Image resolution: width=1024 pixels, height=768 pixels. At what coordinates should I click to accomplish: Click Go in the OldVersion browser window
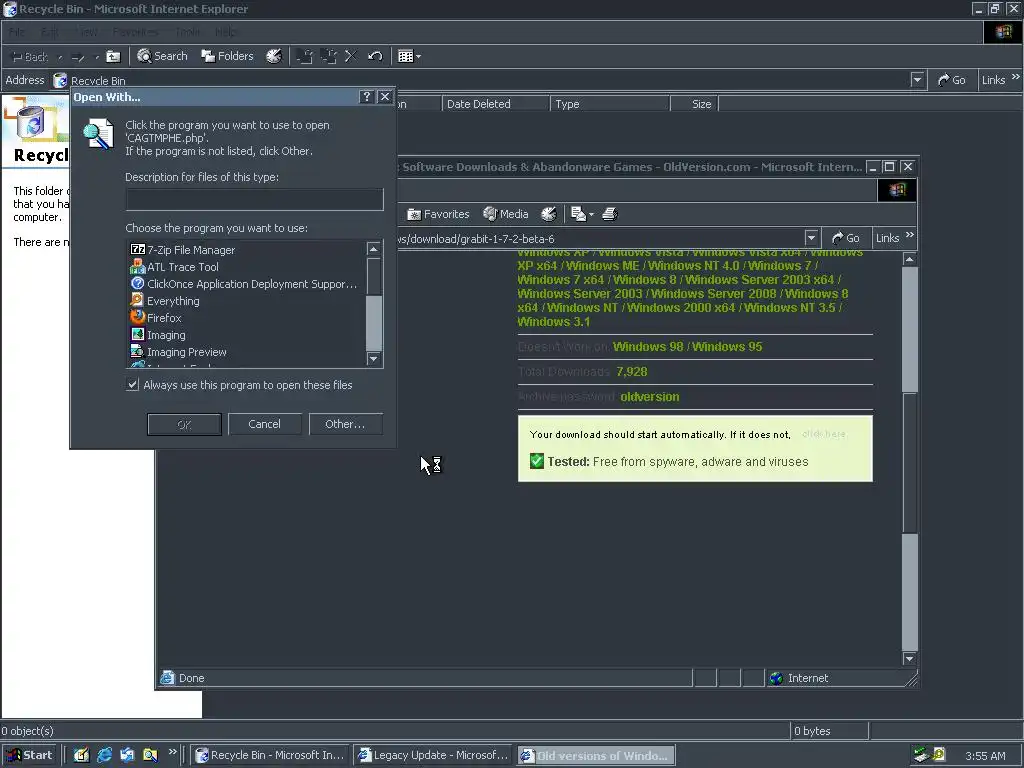pyautogui.click(x=846, y=238)
